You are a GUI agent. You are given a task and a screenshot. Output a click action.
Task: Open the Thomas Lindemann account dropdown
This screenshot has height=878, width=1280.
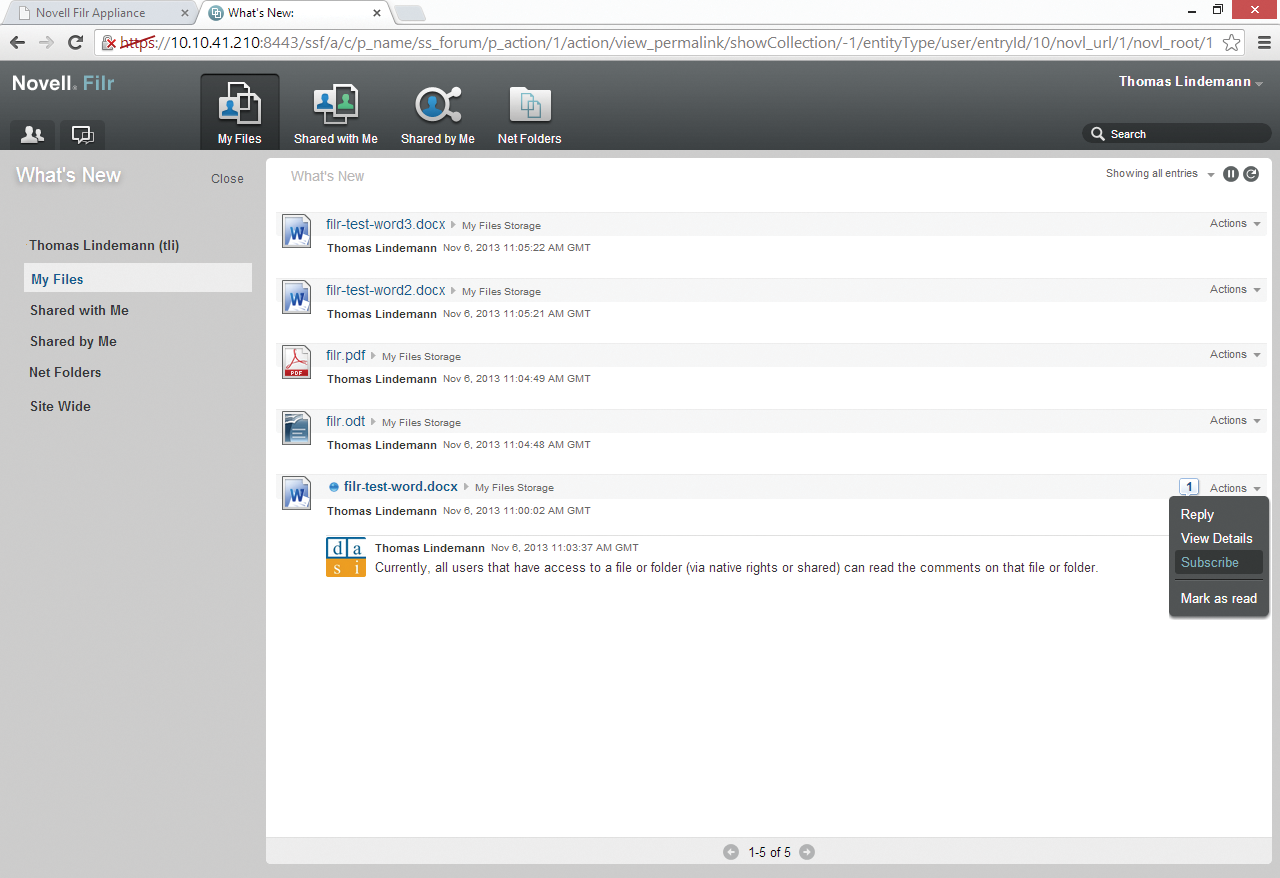click(1190, 81)
